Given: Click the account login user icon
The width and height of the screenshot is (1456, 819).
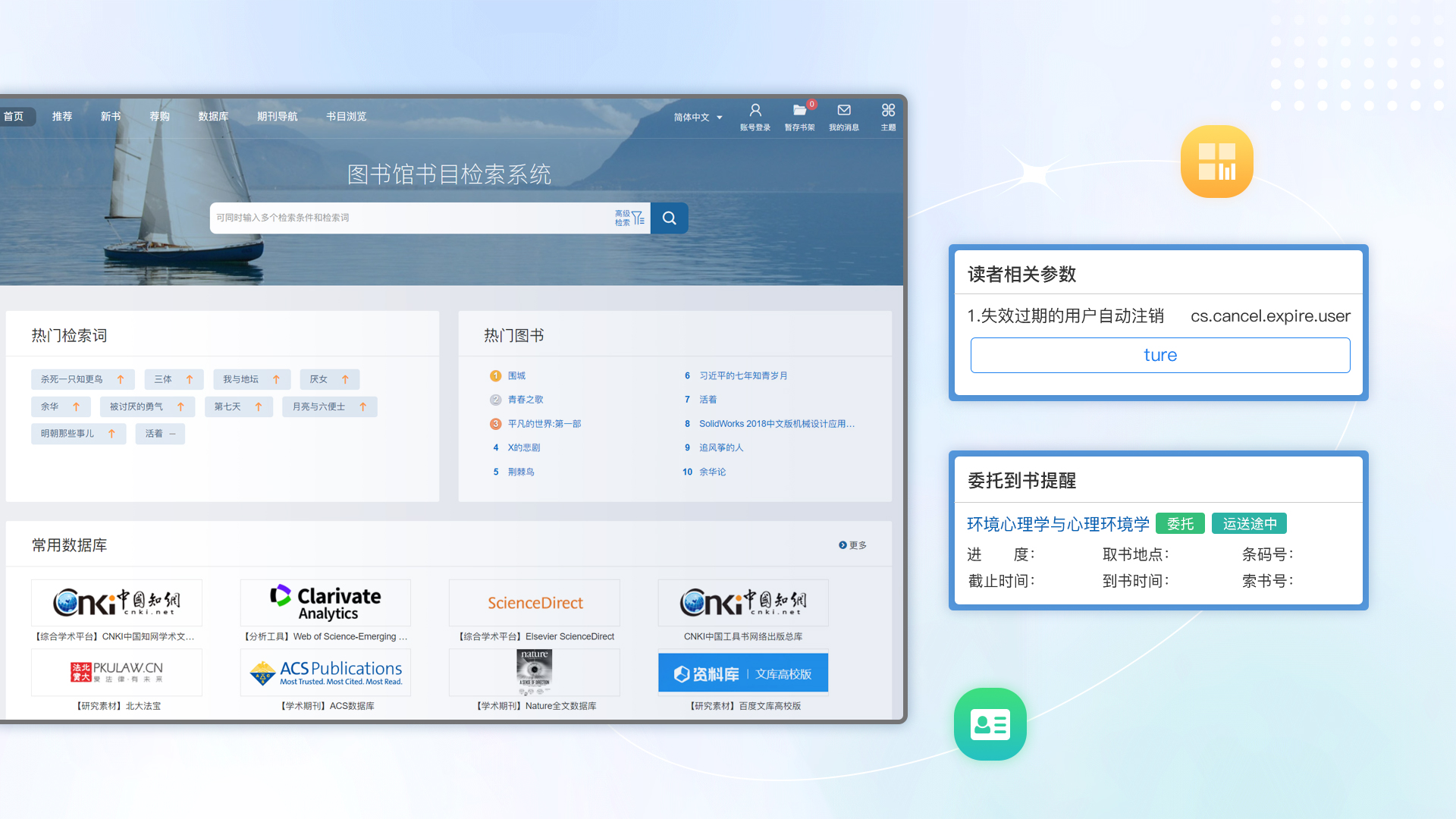Looking at the screenshot, I should pyautogui.click(x=755, y=111).
